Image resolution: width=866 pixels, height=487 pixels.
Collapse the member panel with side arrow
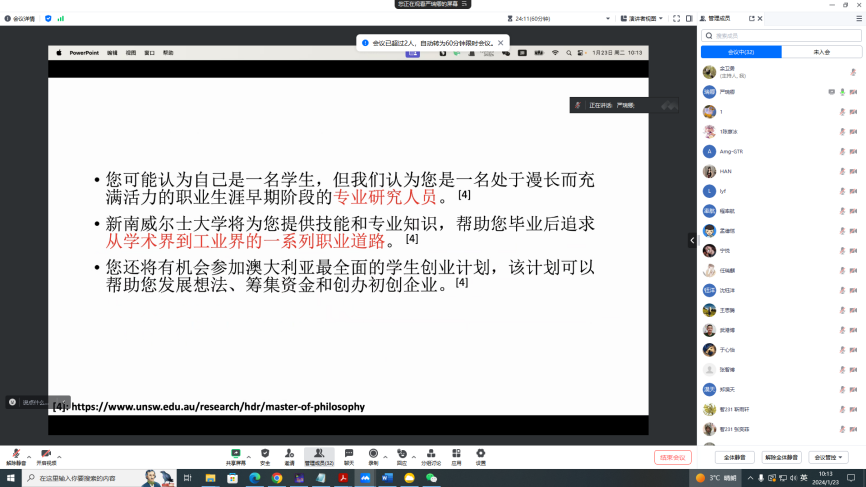691,240
